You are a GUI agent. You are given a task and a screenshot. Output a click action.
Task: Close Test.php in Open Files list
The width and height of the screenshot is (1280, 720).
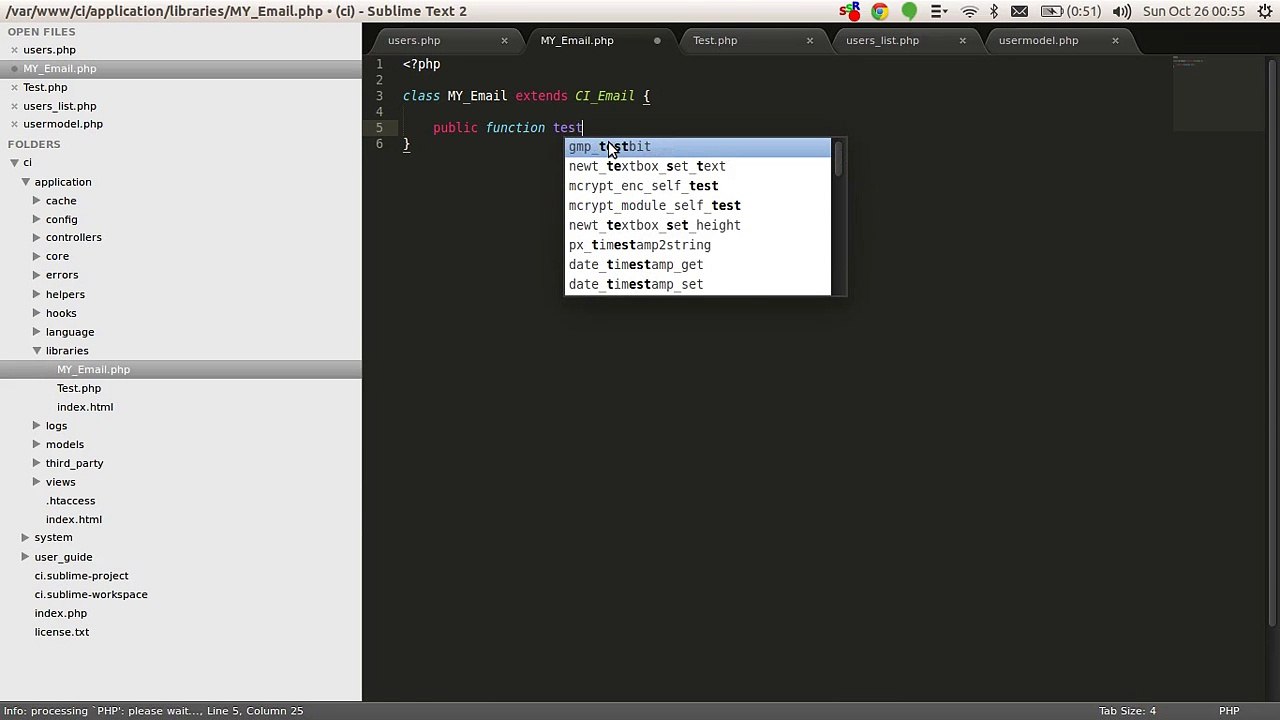(14, 87)
